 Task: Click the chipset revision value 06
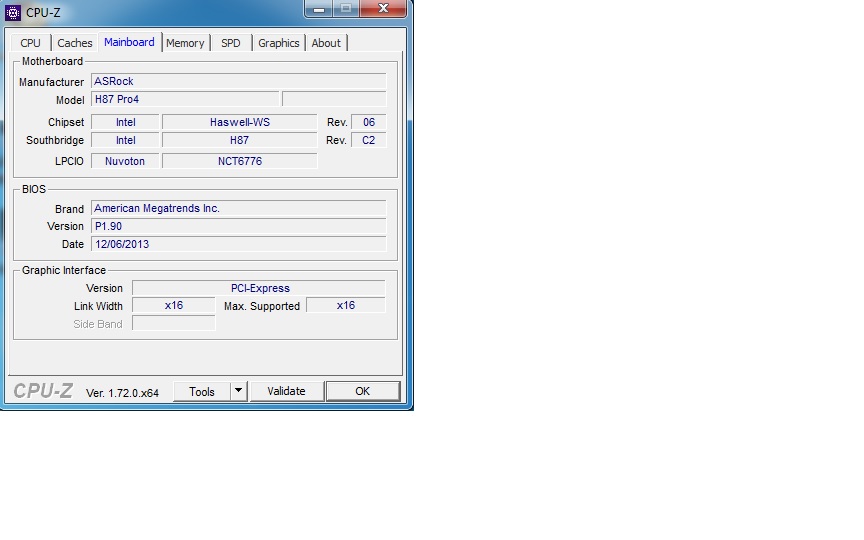tap(369, 122)
